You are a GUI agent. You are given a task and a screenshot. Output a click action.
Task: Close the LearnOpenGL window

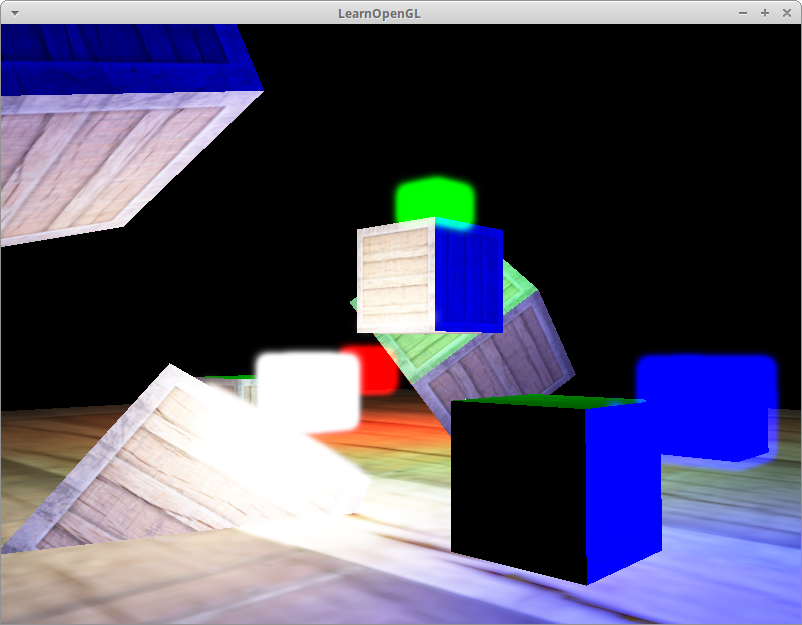click(x=787, y=13)
